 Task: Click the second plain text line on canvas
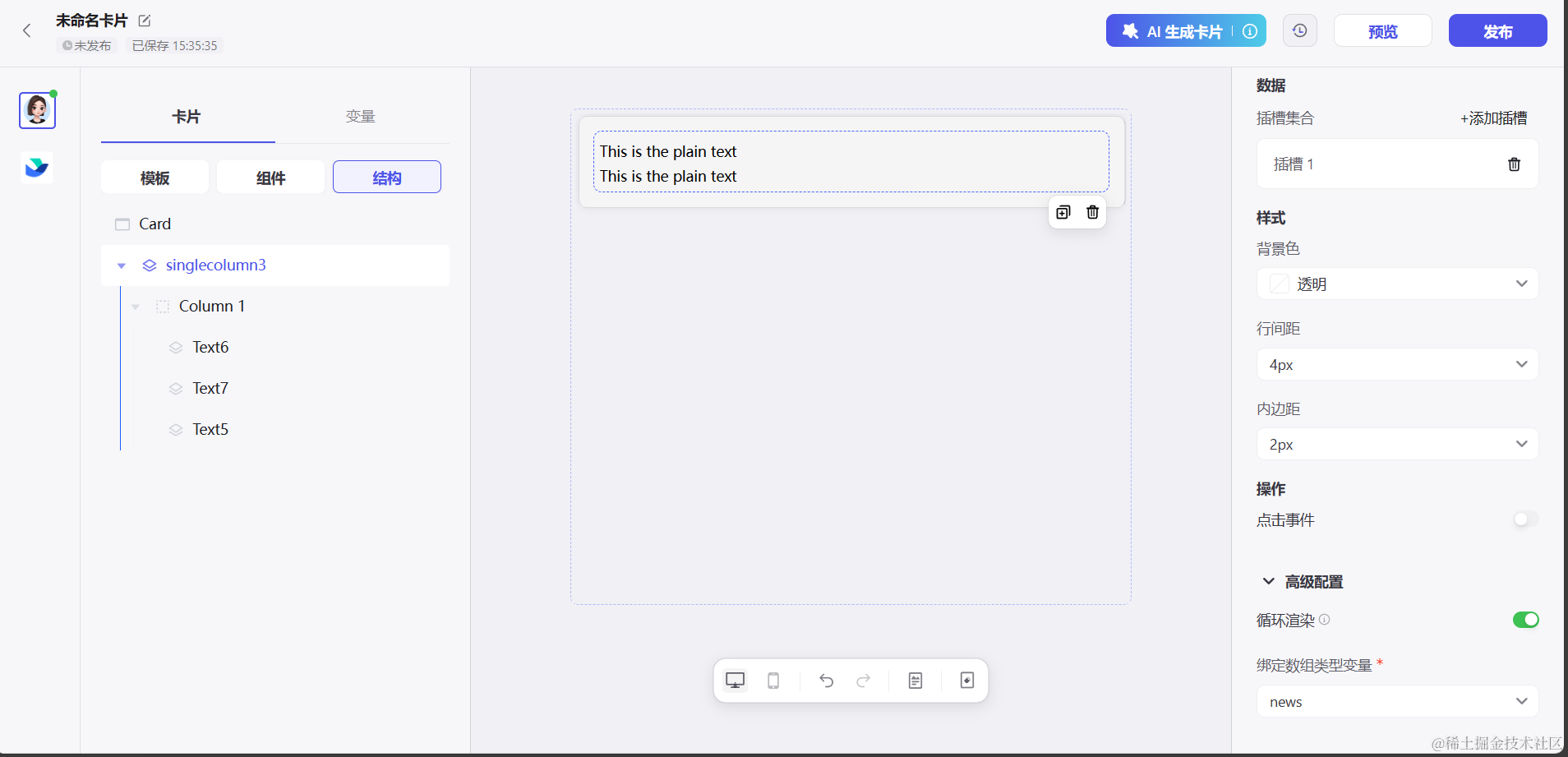coord(668,176)
